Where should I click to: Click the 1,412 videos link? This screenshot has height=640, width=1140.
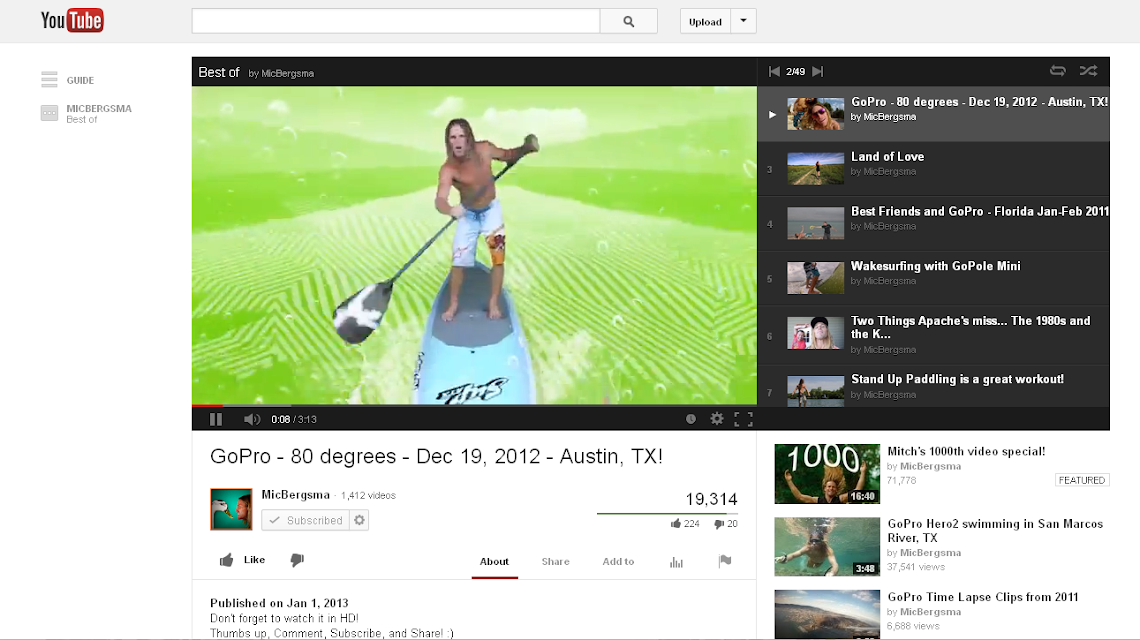pyautogui.click(x=369, y=495)
